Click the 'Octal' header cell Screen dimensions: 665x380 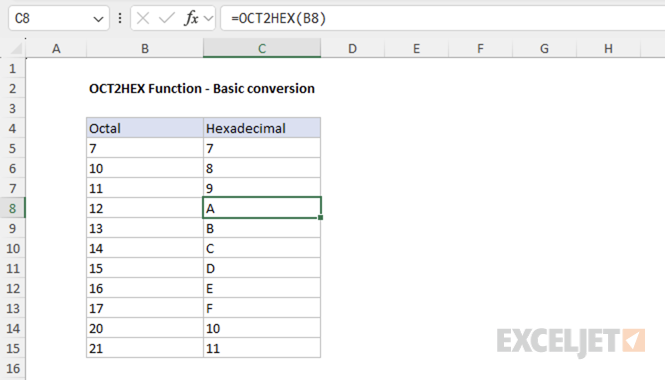pyautogui.click(x=145, y=128)
